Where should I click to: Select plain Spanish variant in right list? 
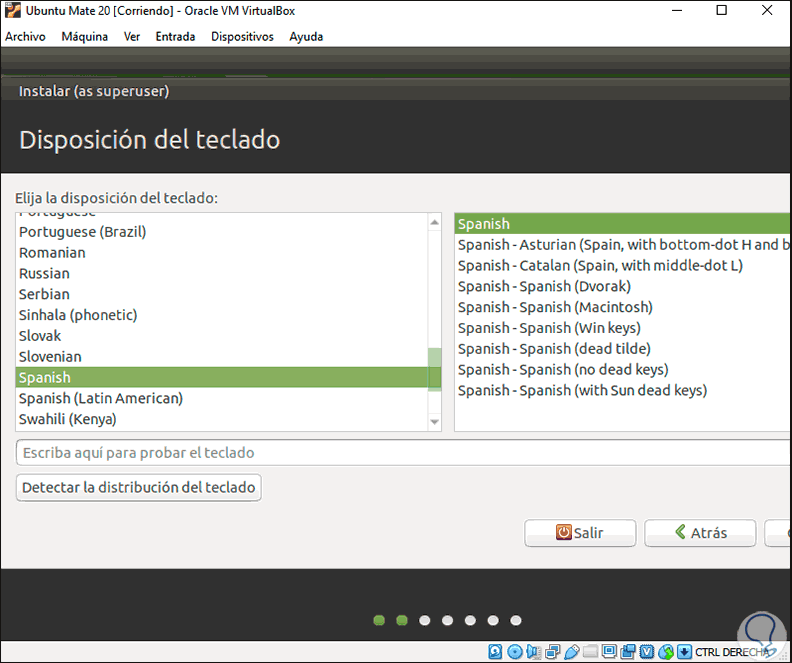(623, 224)
